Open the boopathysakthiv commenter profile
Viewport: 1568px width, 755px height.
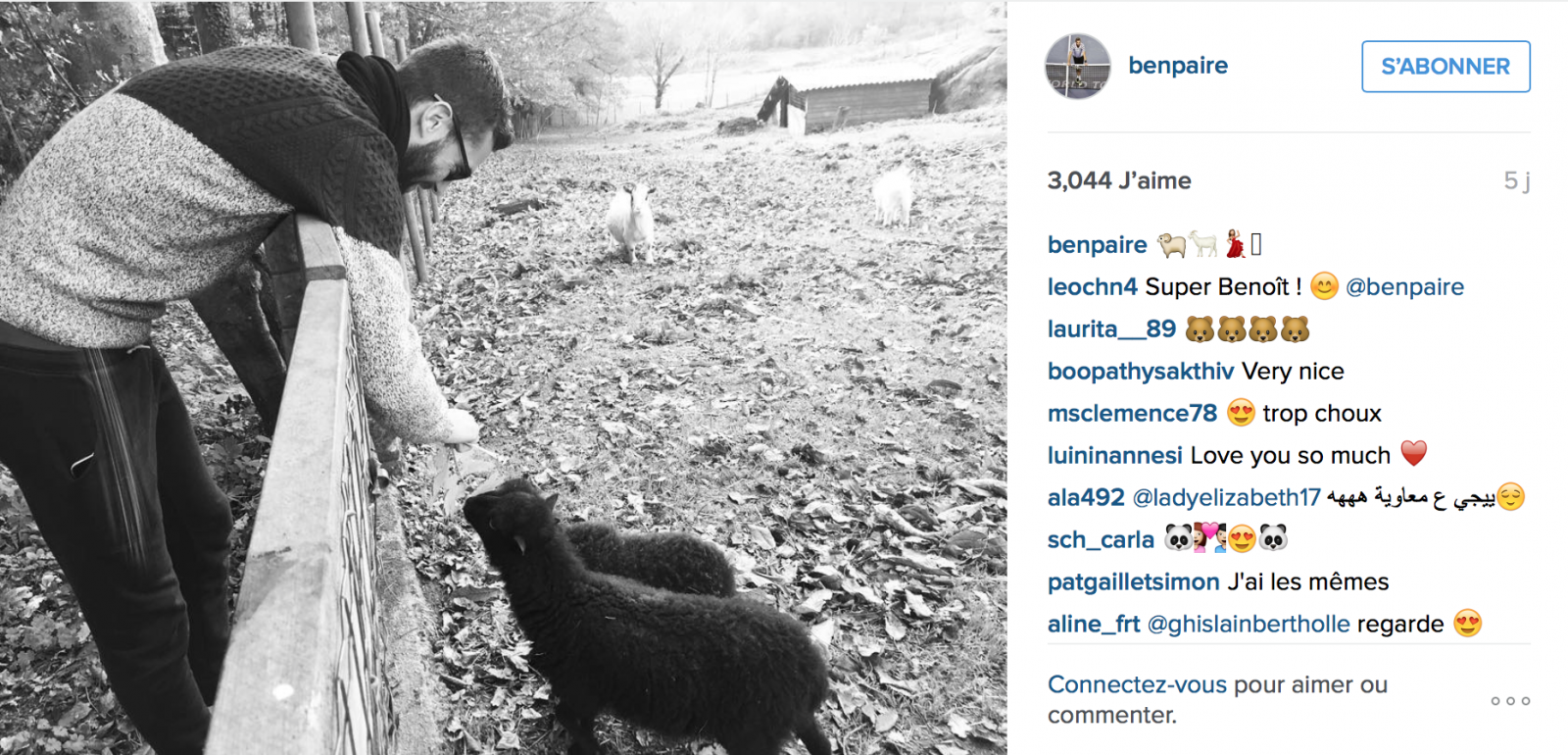click(1141, 372)
